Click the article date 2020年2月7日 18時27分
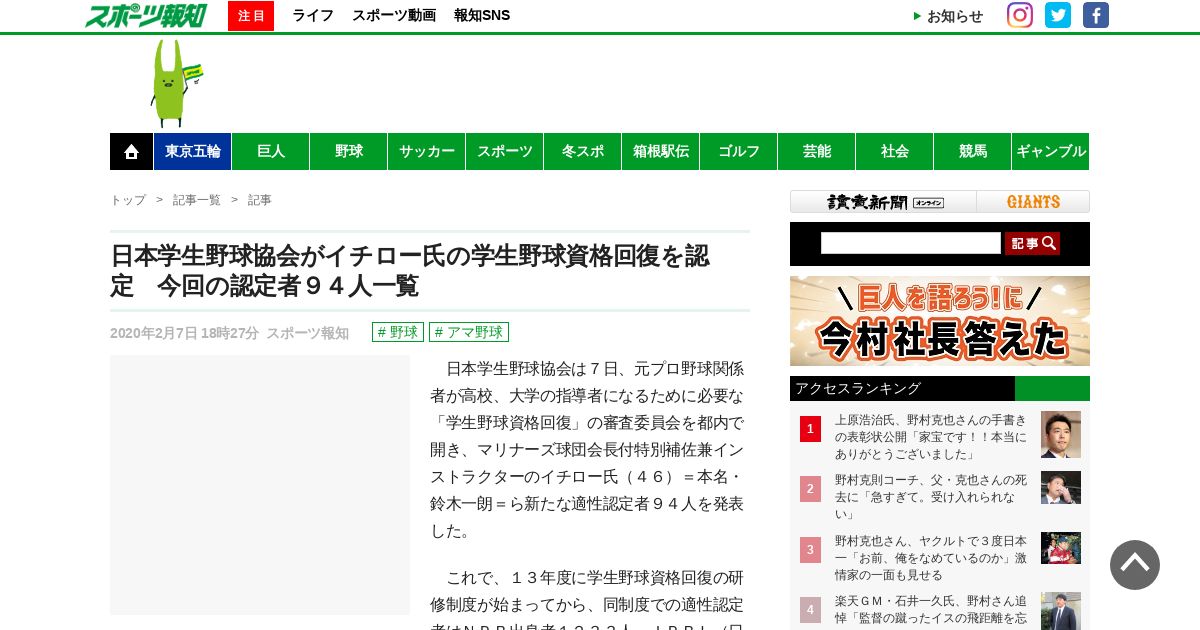This screenshot has height=630, width=1200. pos(184,333)
